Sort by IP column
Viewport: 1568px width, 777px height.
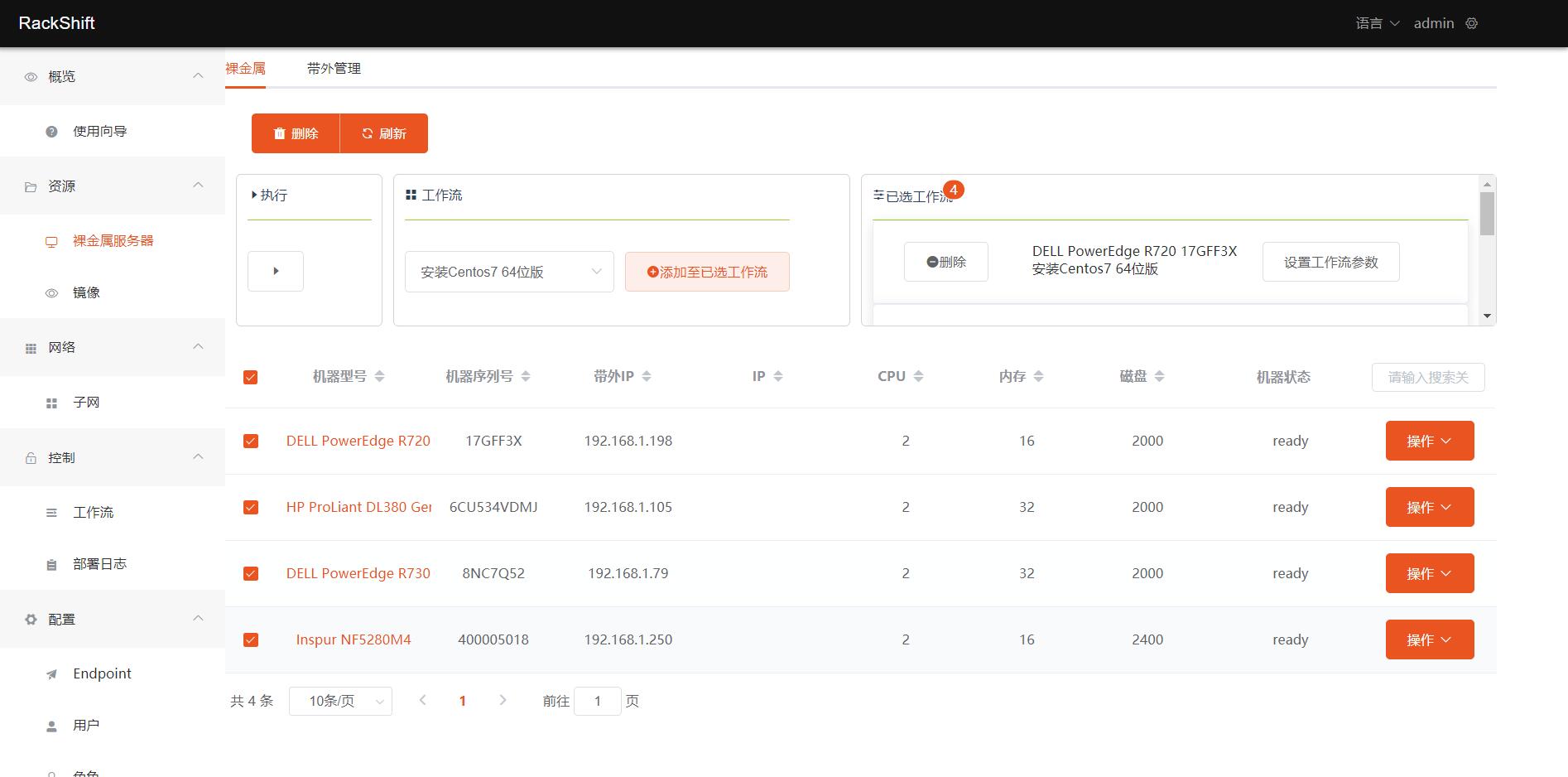(778, 376)
